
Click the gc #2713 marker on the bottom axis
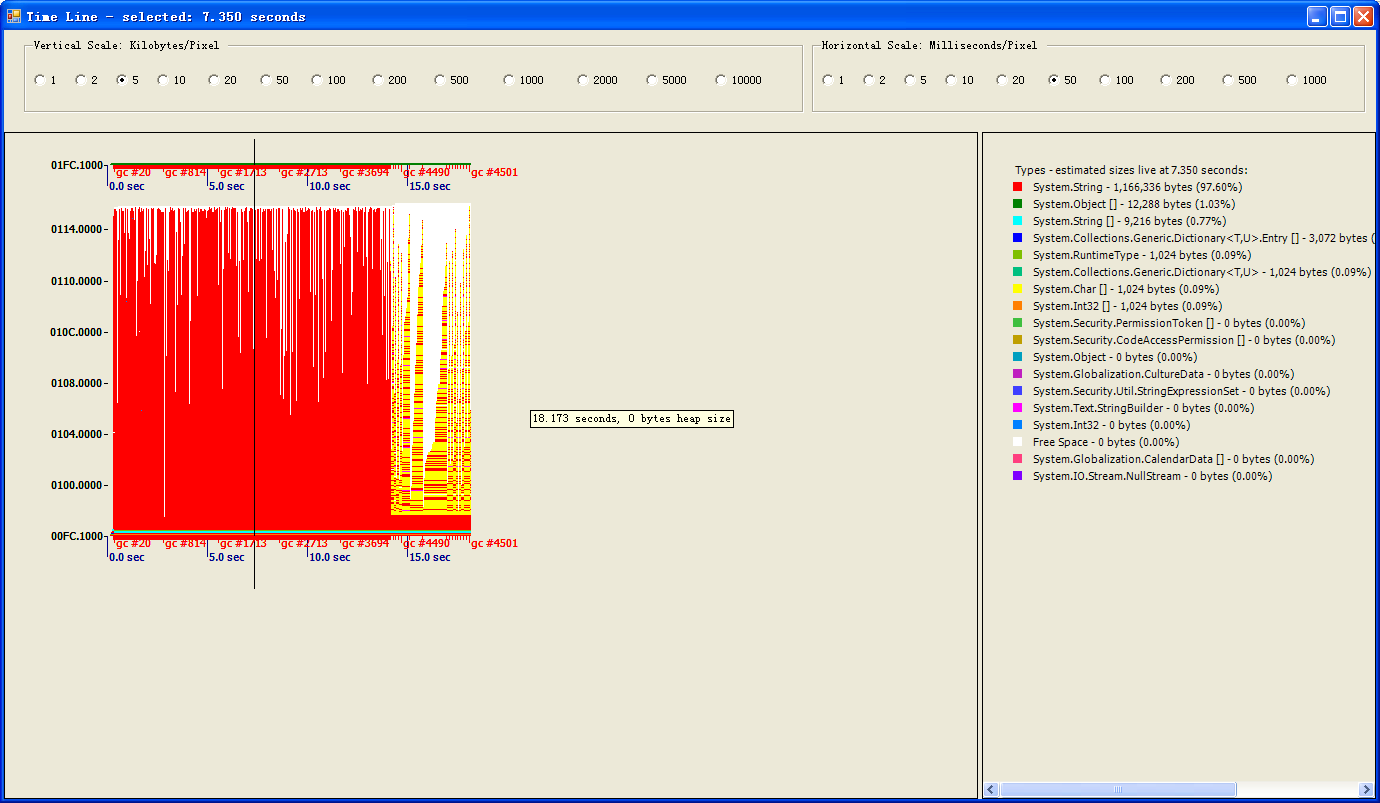304,543
